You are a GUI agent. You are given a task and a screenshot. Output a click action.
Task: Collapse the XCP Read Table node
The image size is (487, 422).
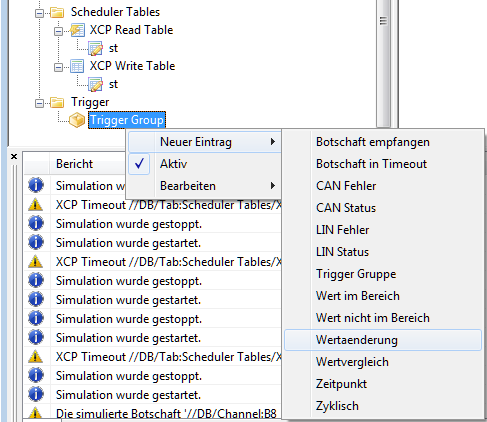tap(58, 31)
